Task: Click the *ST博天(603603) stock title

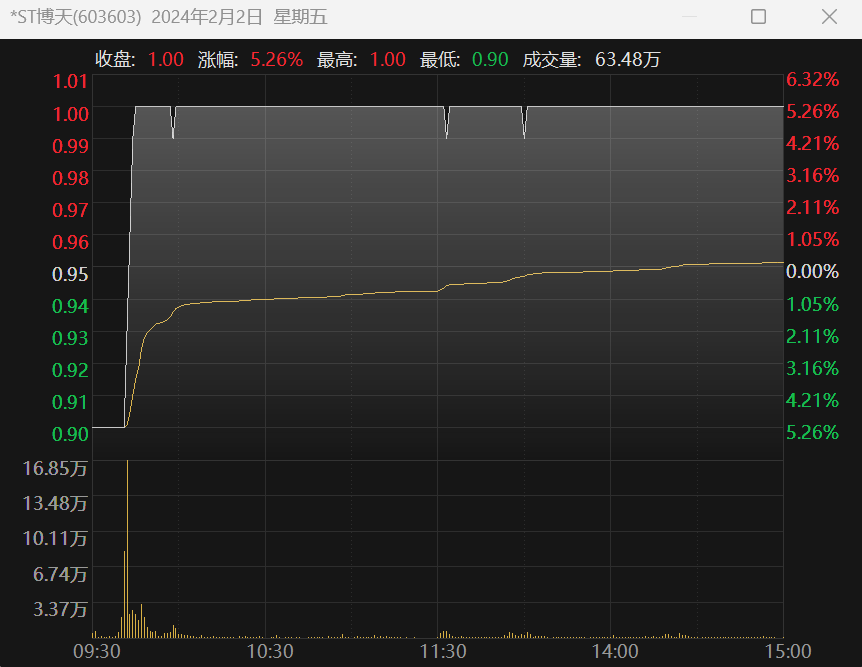Action: (x=76, y=17)
